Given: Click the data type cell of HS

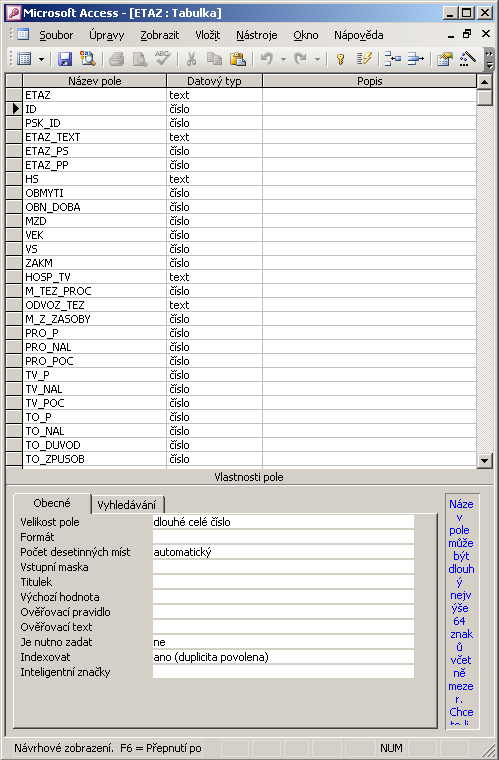Looking at the screenshot, I should (215, 179).
